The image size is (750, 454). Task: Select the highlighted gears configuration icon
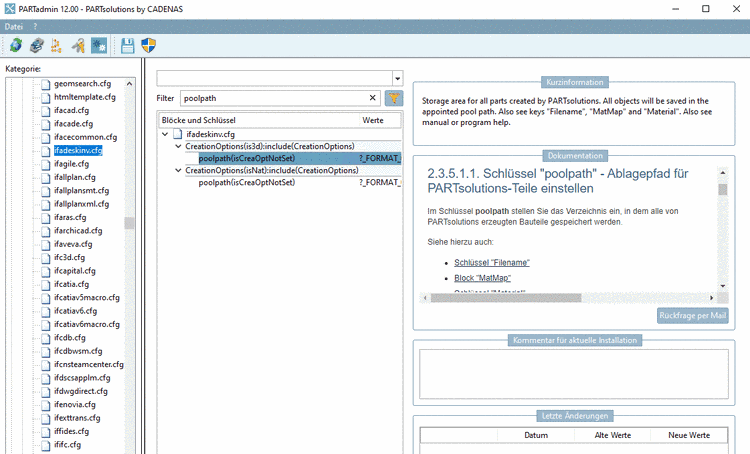pos(99,45)
